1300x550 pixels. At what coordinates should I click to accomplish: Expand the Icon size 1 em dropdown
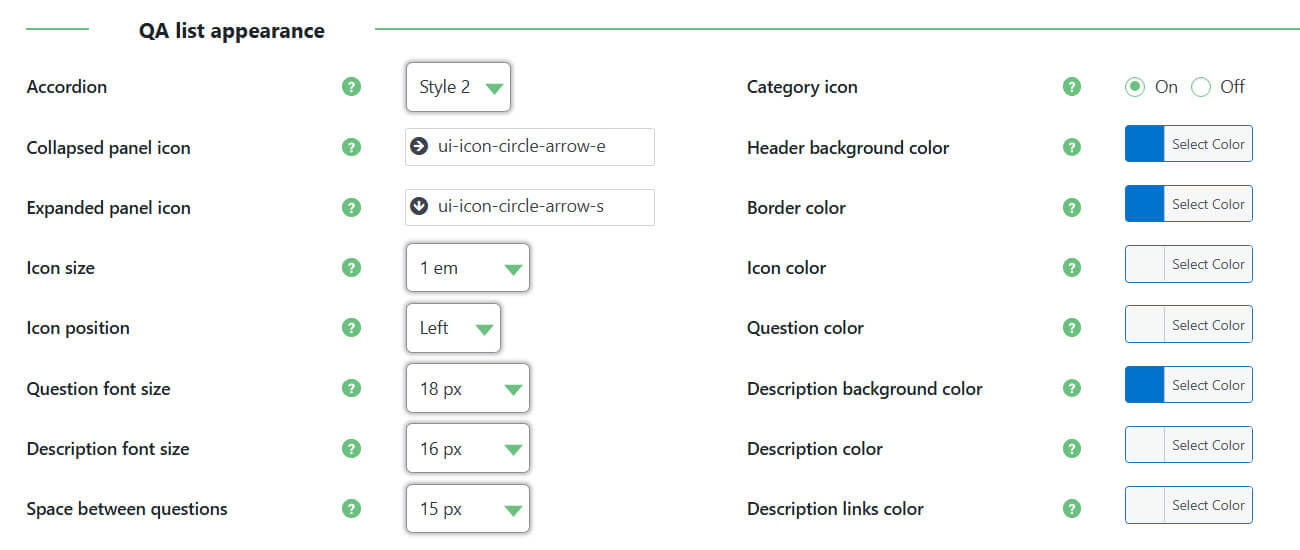[467, 268]
